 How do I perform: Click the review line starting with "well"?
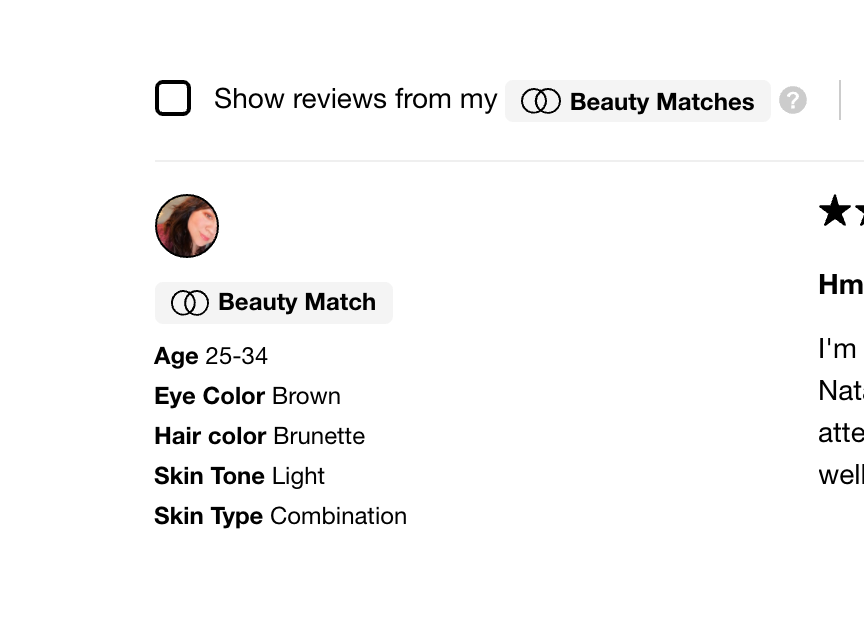click(x=840, y=474)
